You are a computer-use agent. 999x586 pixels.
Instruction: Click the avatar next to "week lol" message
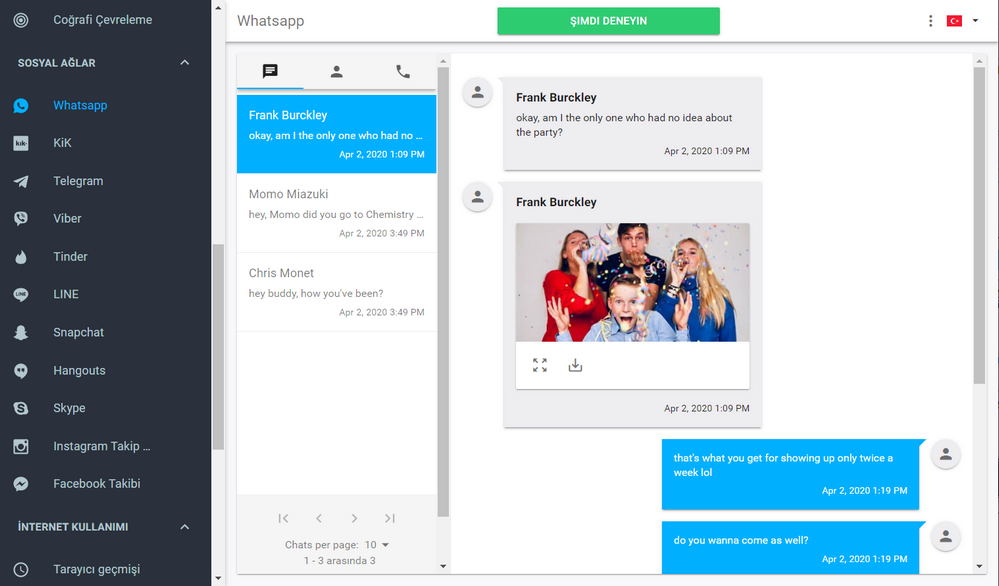click(x=945, y=455)
